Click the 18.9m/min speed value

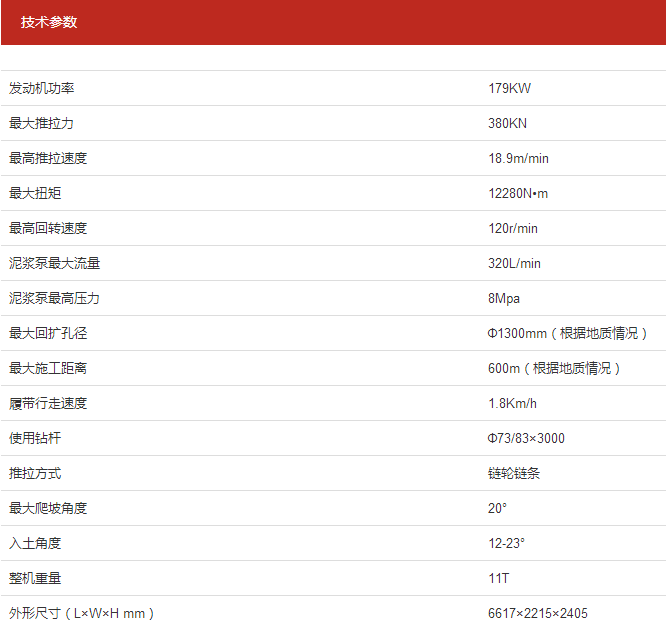pyautogui.click(x=518, y=158)
